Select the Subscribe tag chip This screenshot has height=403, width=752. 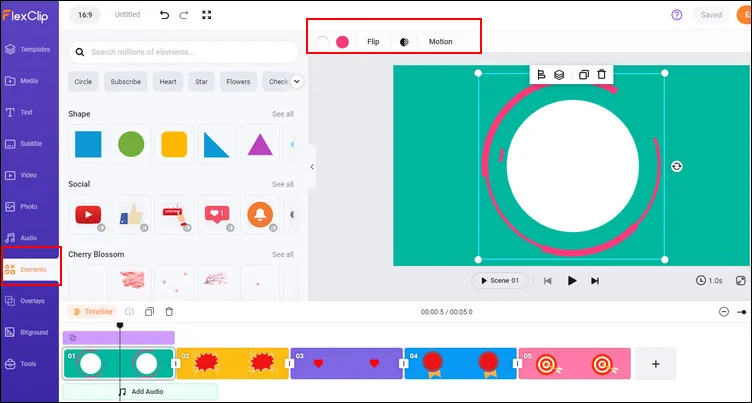(x=126, y=82)
